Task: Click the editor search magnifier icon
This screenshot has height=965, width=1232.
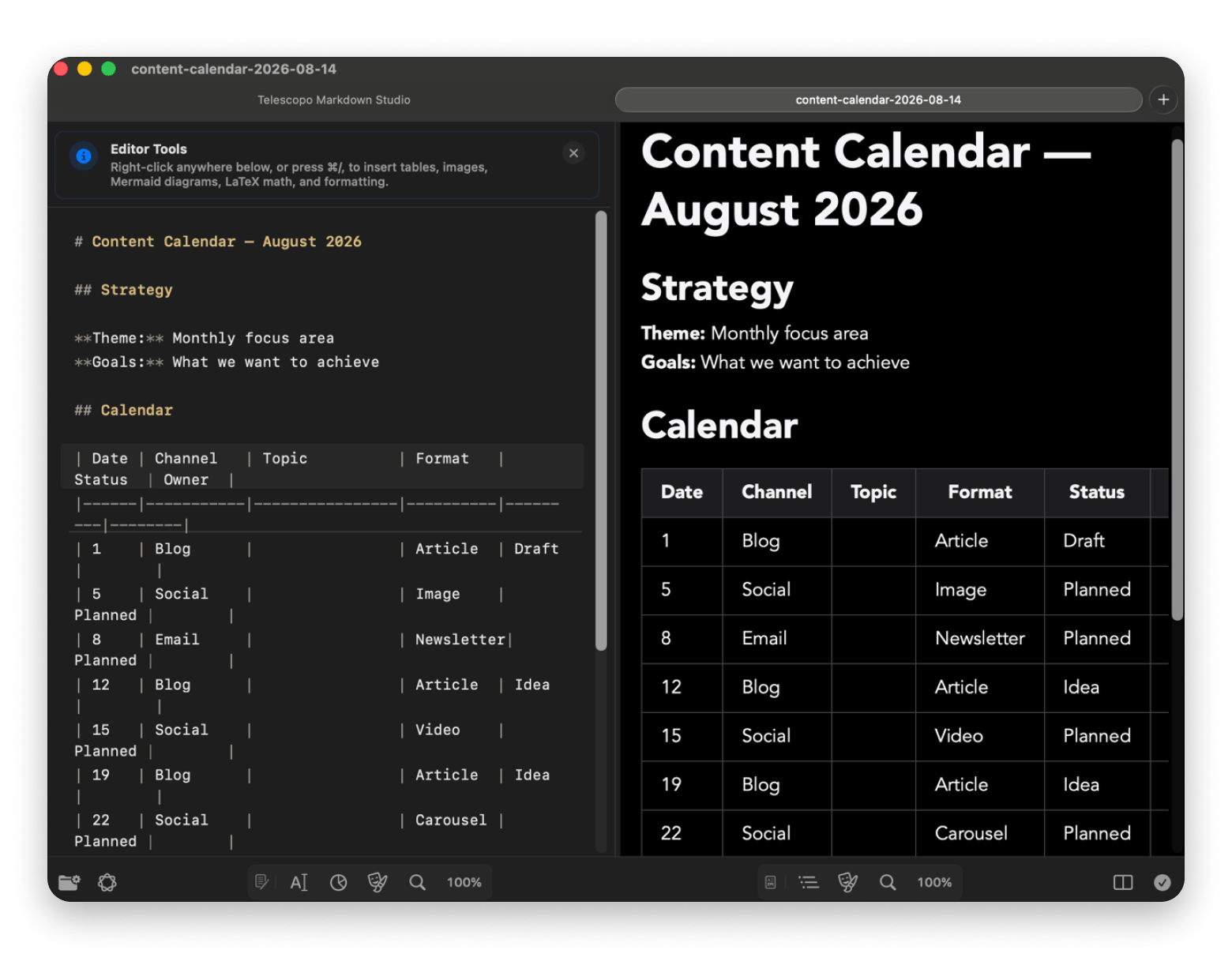Action: 417,882
